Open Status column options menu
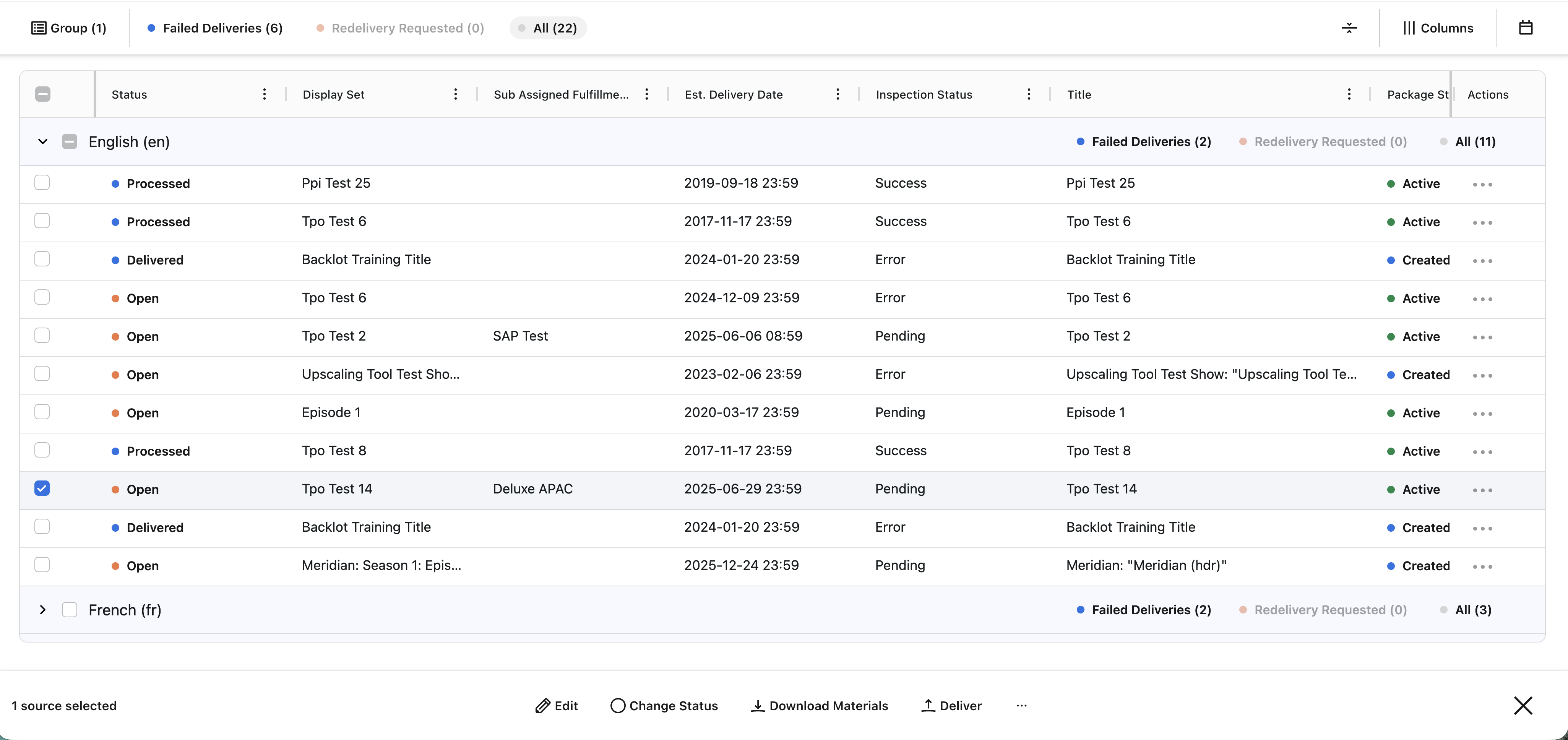The image size is (1568, 740). click(264, 94)
